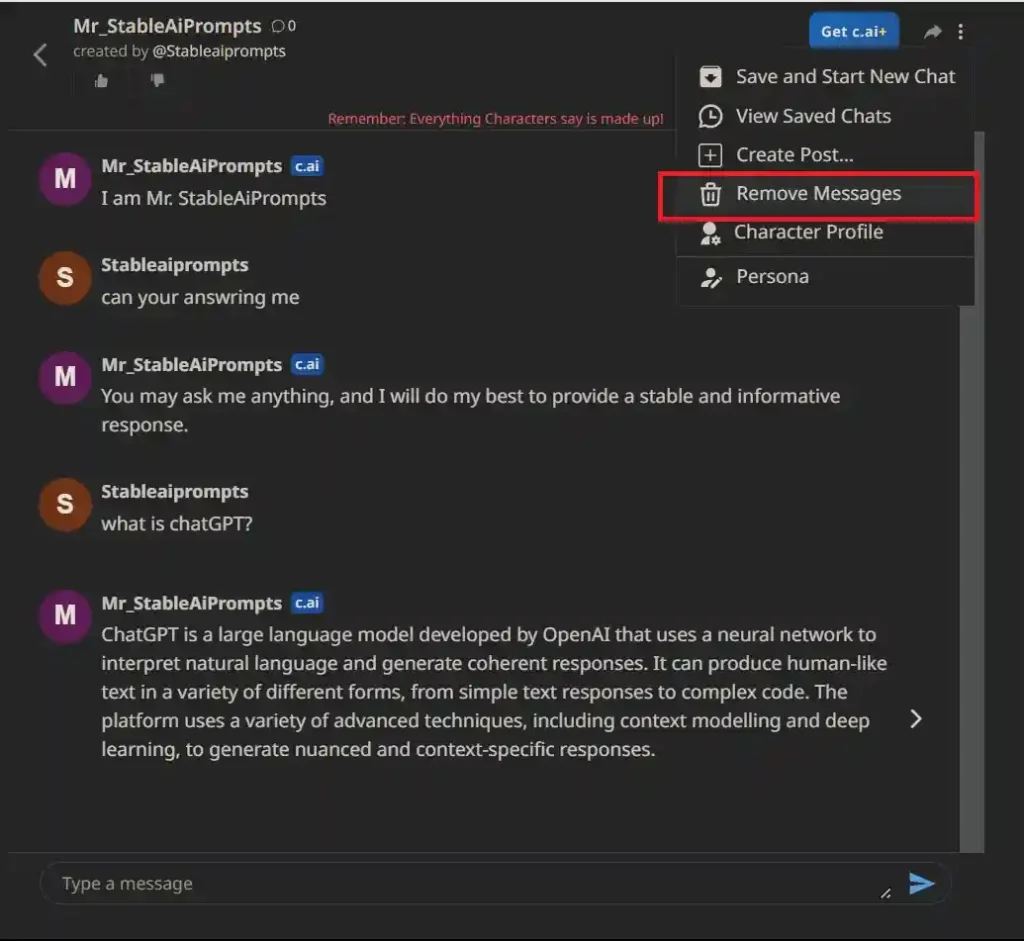This screenshot has height=941, width=1024.
Task: Select Remove Messages option
Action: coord(818,194)
